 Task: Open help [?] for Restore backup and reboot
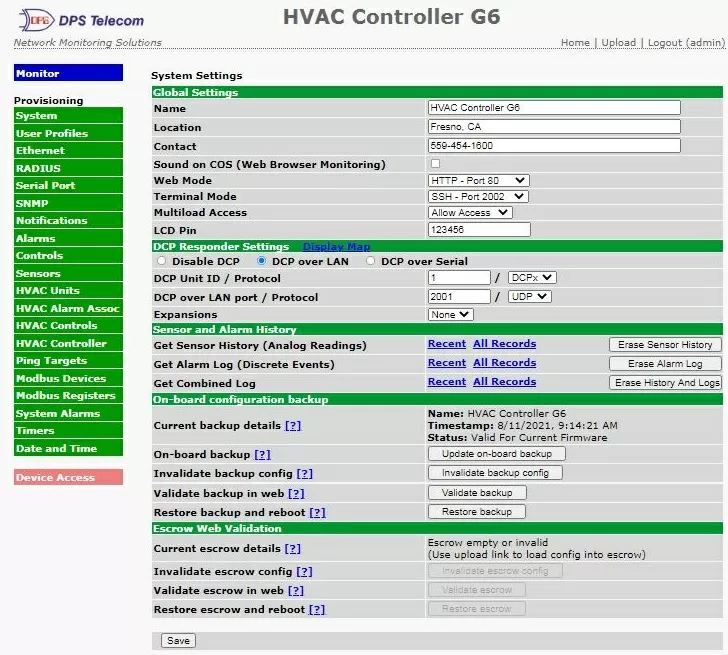click(317, 513)
